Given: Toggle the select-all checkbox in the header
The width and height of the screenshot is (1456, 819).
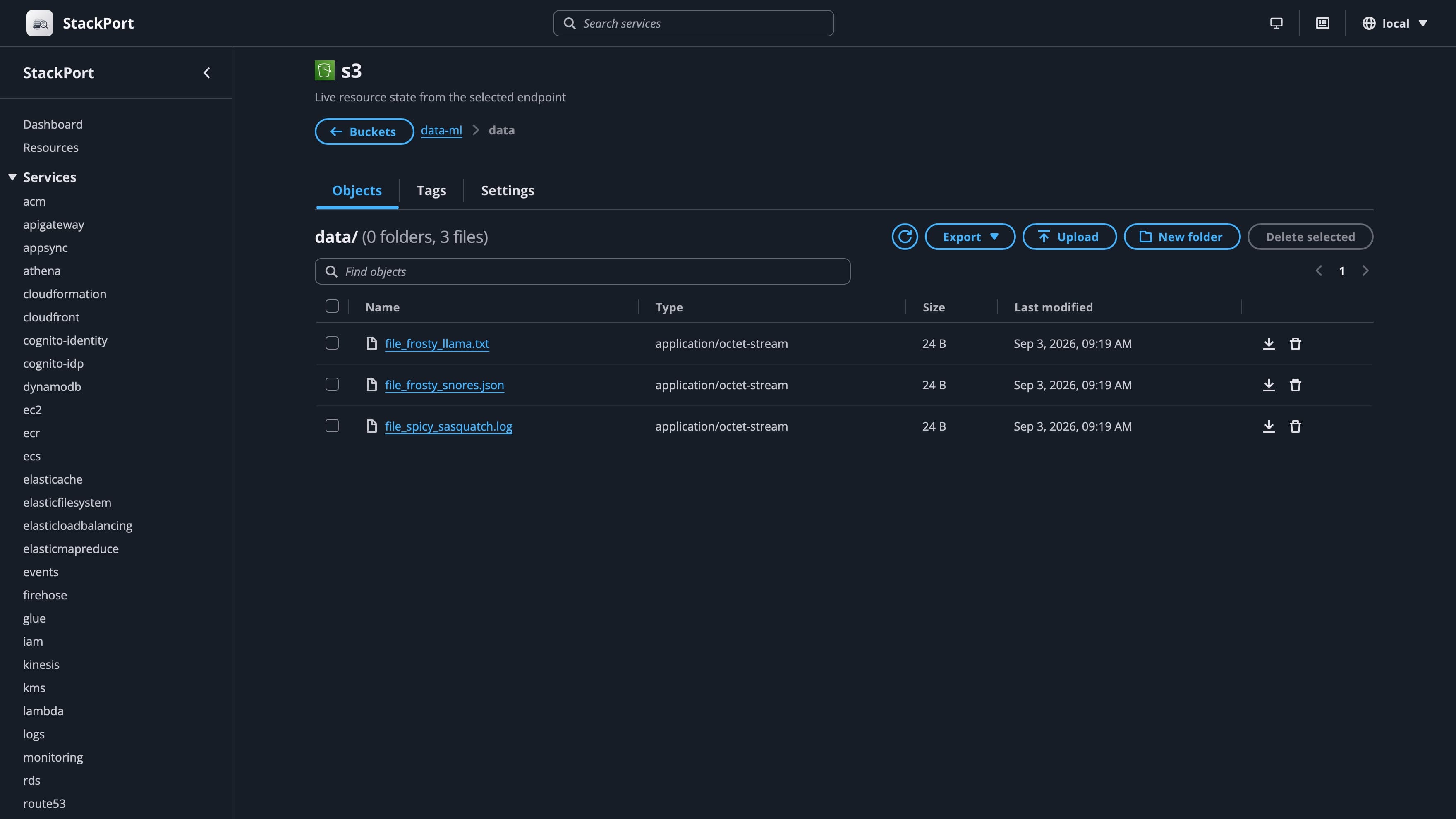Looking at the screenshot, I should [332, 307].
